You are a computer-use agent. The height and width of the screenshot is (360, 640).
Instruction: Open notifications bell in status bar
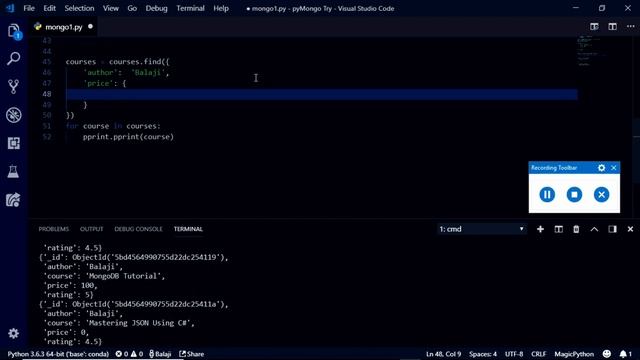(625, 354)
